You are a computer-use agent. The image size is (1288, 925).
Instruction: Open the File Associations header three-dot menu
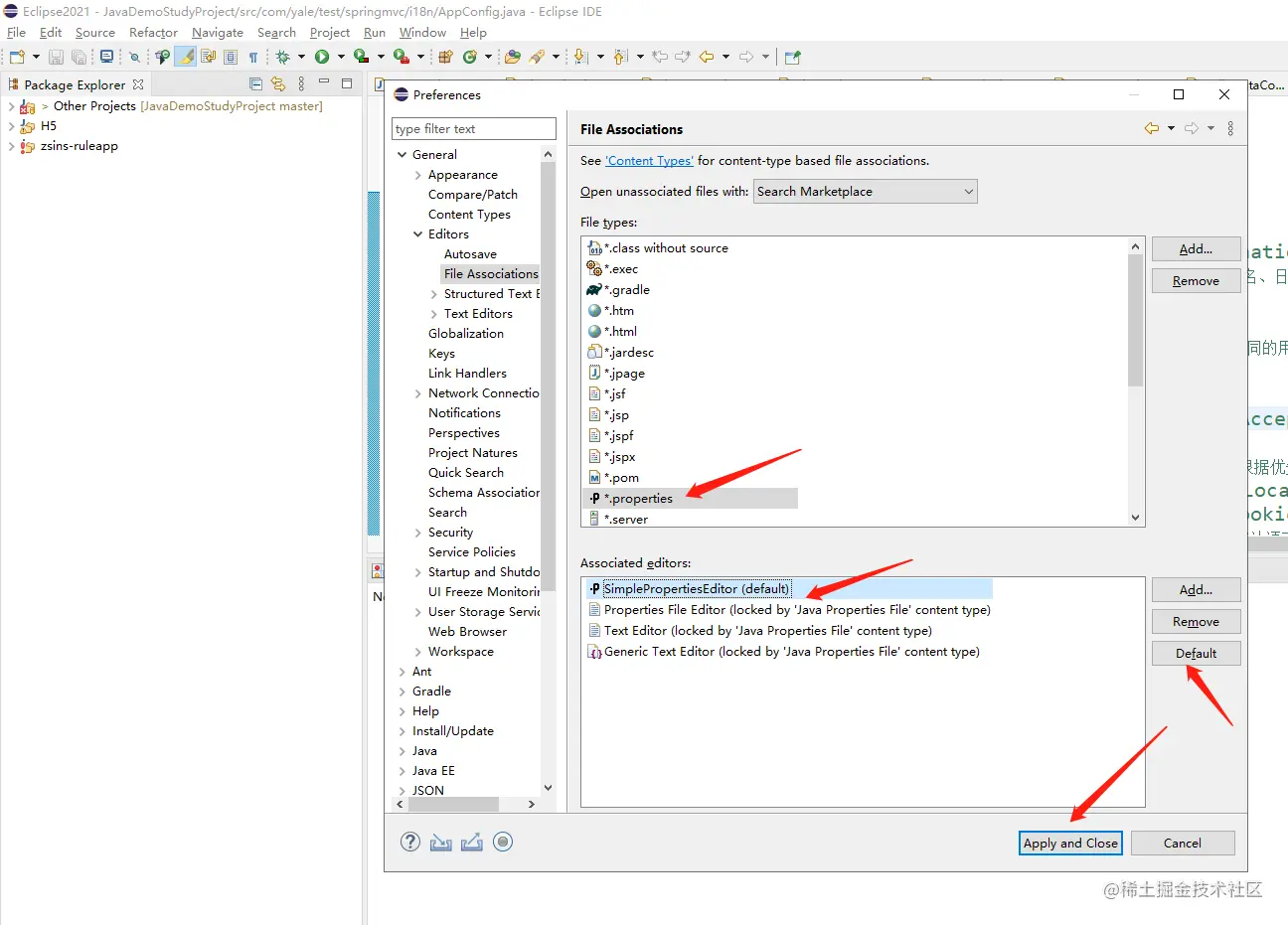[x=1230, y=128]
